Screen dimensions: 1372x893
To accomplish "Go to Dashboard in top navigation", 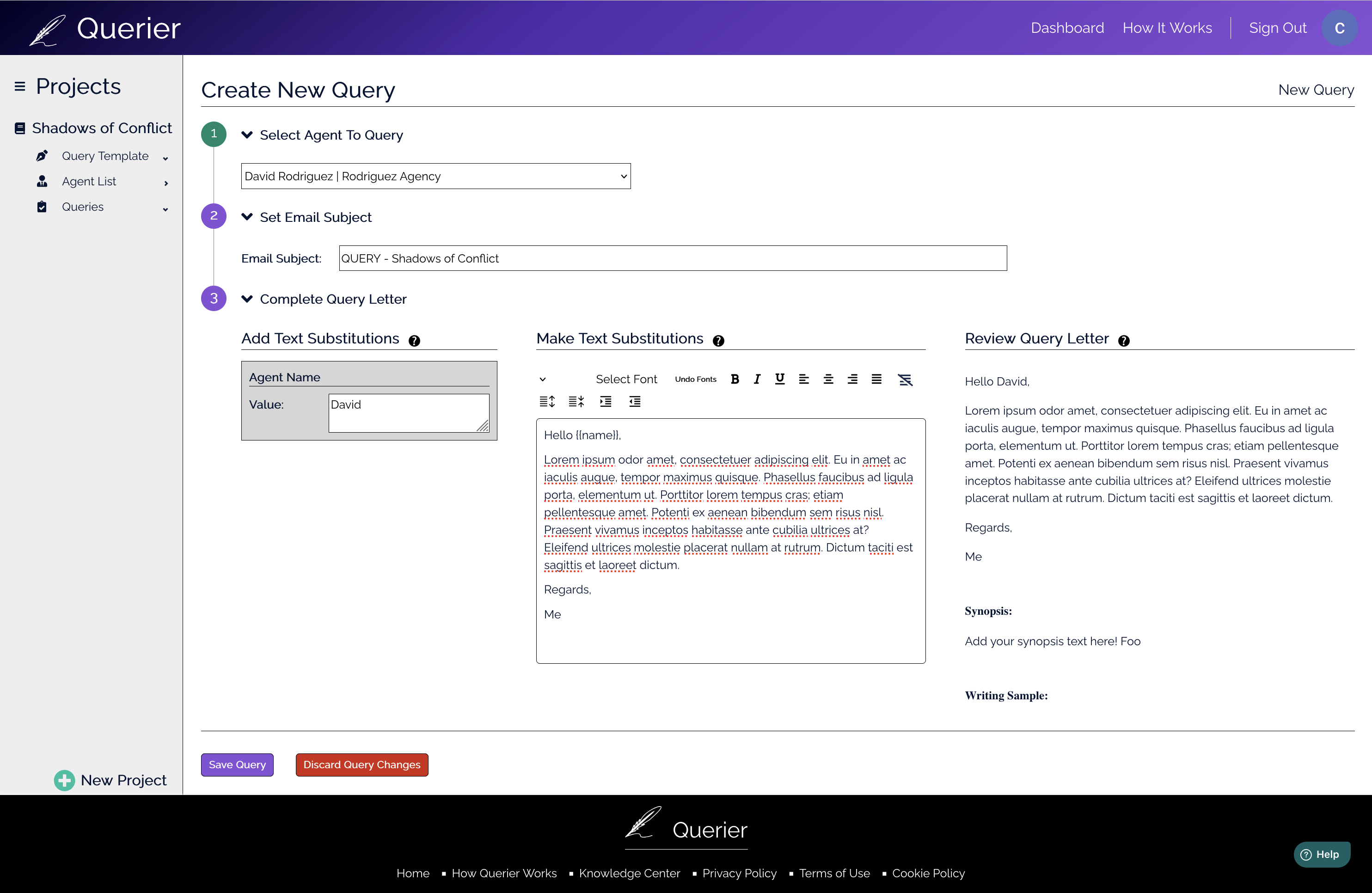I will [x=1067, y=28].
